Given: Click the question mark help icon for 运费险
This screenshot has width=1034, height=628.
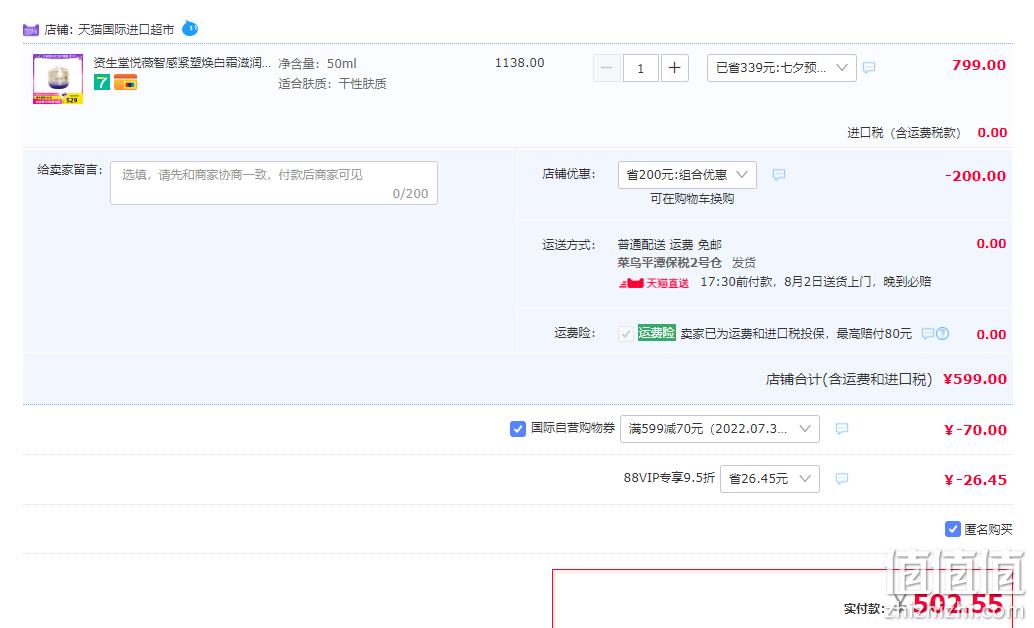Looking at the screenshot, I should tap(943, 334).
